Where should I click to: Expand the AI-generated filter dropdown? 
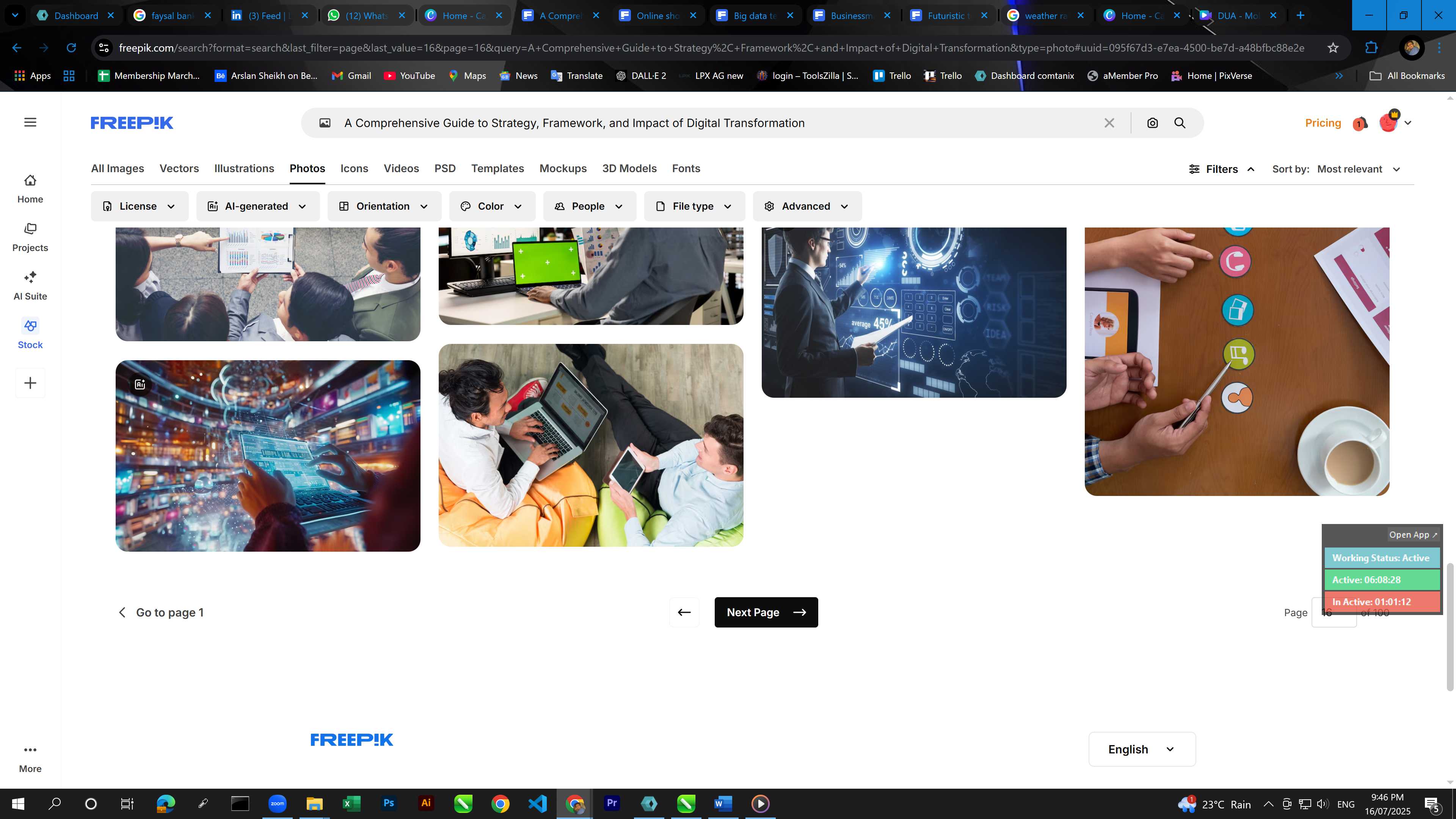[258, 206]
